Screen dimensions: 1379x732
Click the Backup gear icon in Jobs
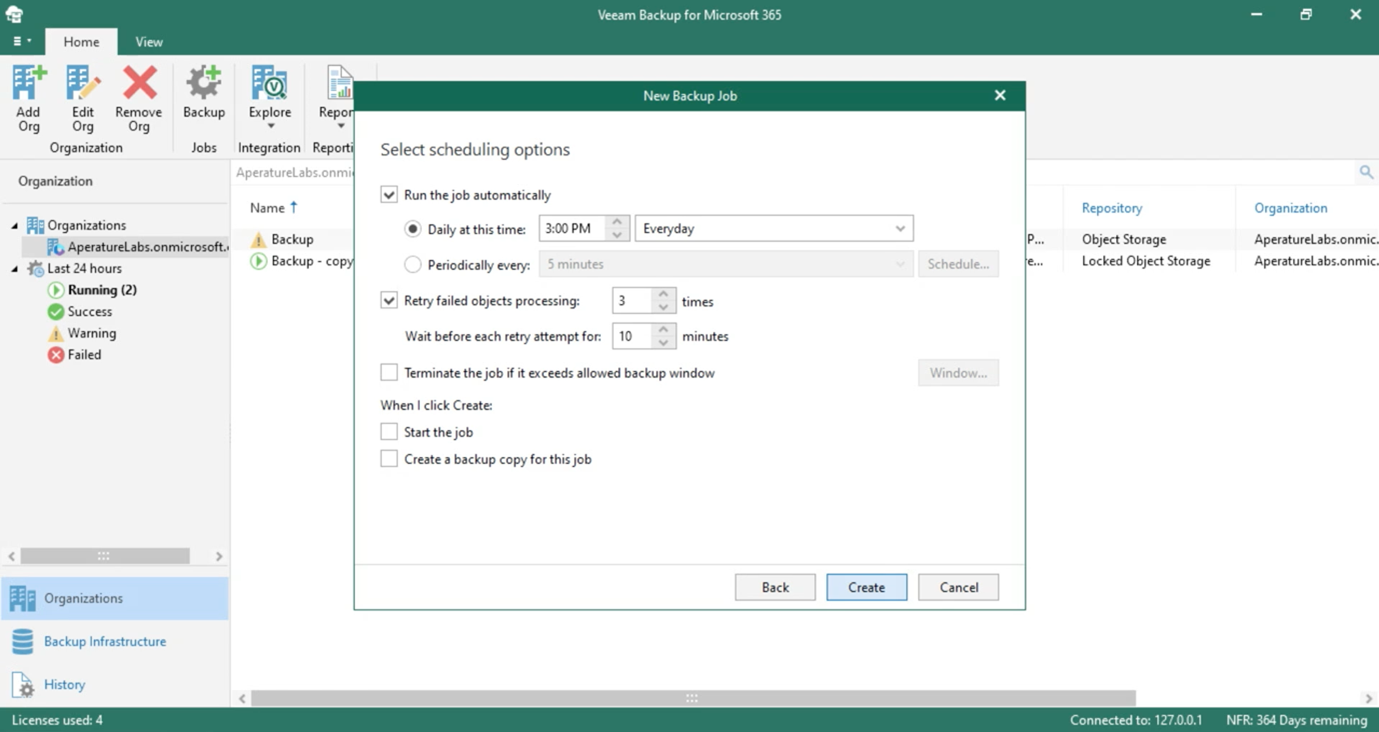click(x=203, y=84)
